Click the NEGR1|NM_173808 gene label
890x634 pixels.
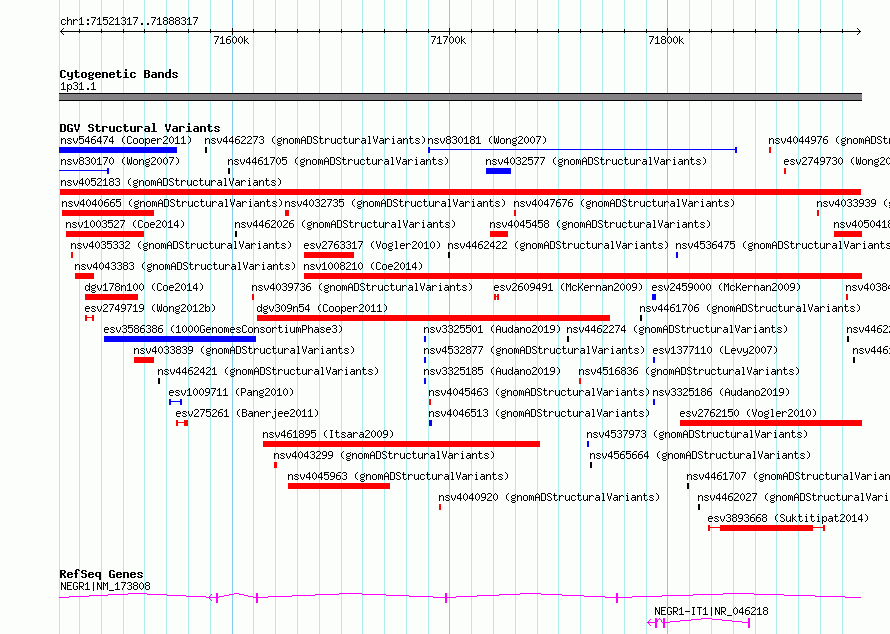(x=106, y=586)
